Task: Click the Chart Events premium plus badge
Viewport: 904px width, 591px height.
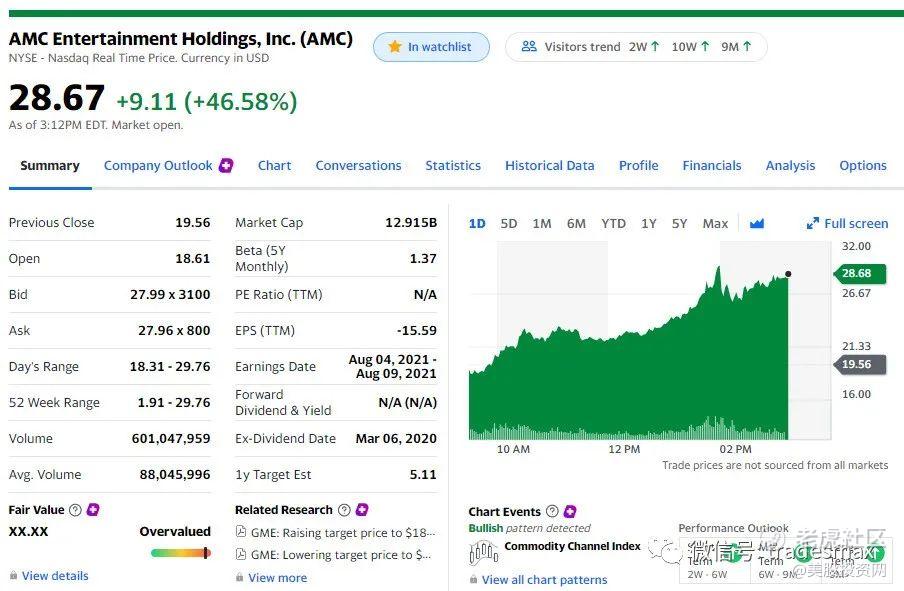Action: click(x=570, y=511)
